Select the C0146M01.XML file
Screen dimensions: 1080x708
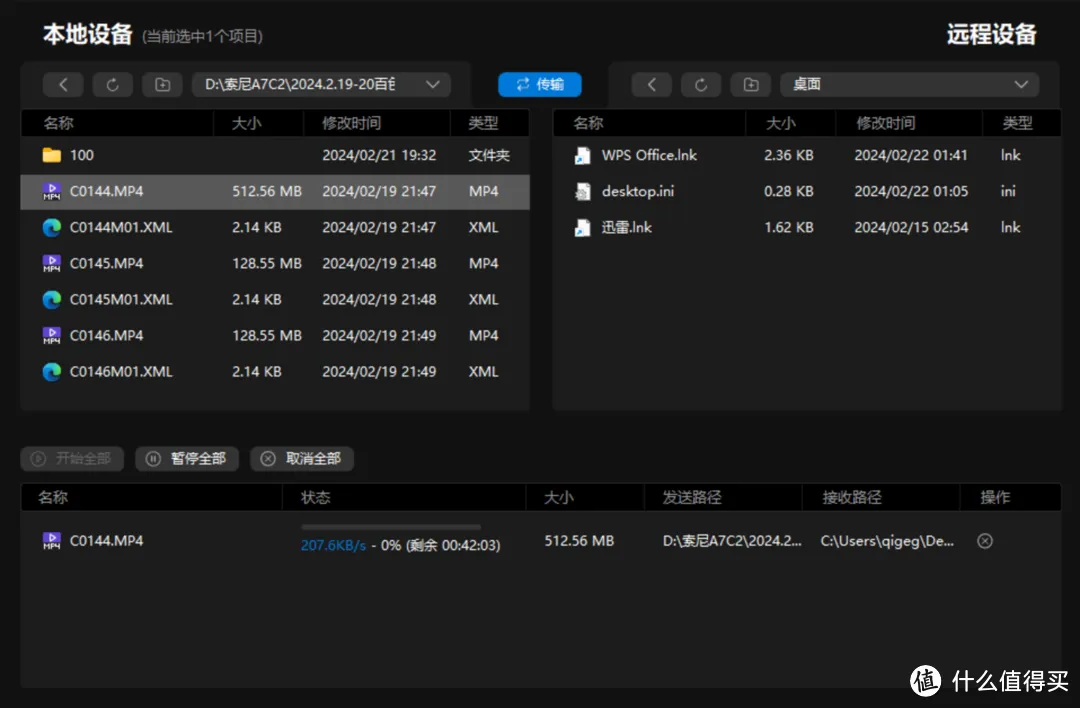(x=275, y=371)
